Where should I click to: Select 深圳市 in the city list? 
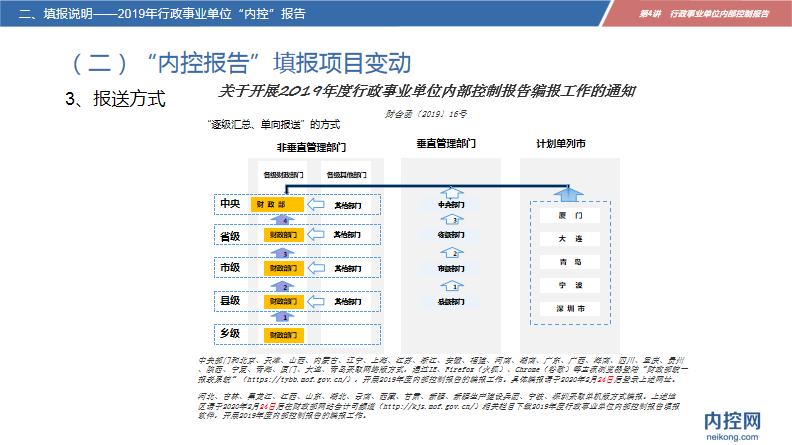click(570, 310)
